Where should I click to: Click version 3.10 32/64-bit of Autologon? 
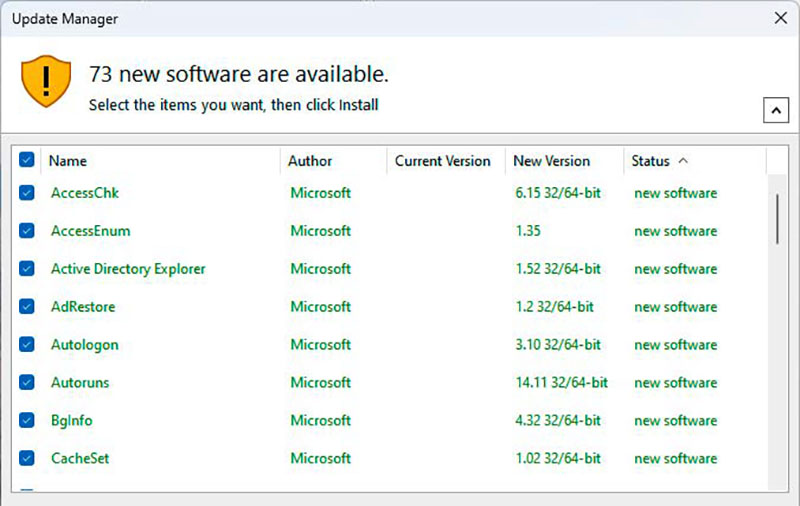pyautogui.click(x=558, y=344)
